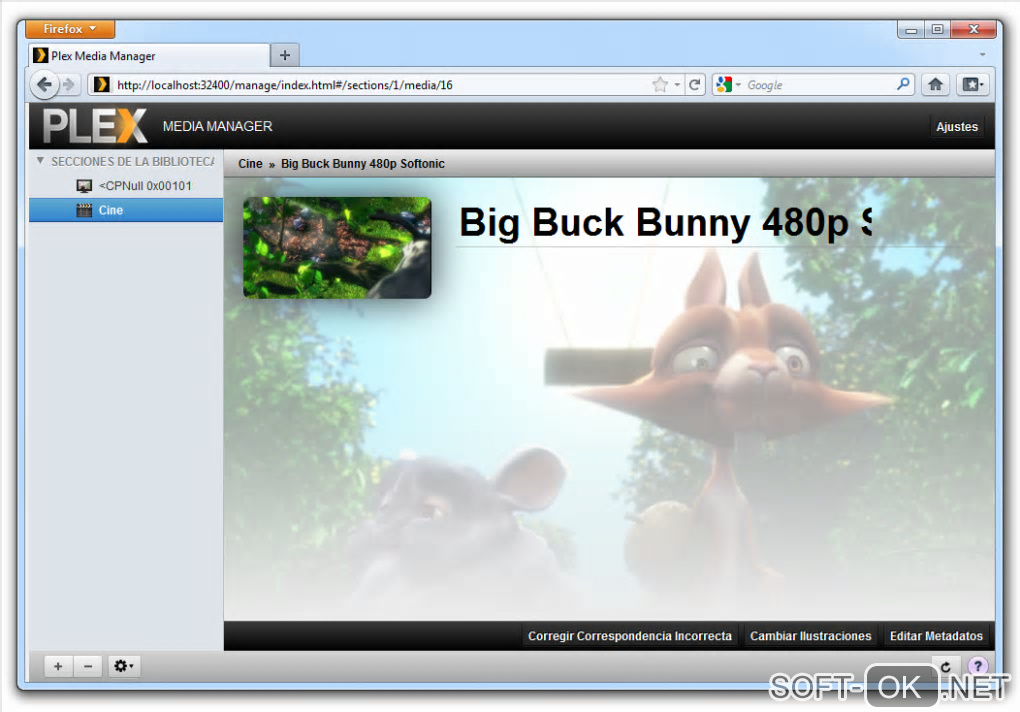Viewport: 1020px width, 712px height.
Task: Click the Firefox forward arrow button
Action: [x=69, y=85]
